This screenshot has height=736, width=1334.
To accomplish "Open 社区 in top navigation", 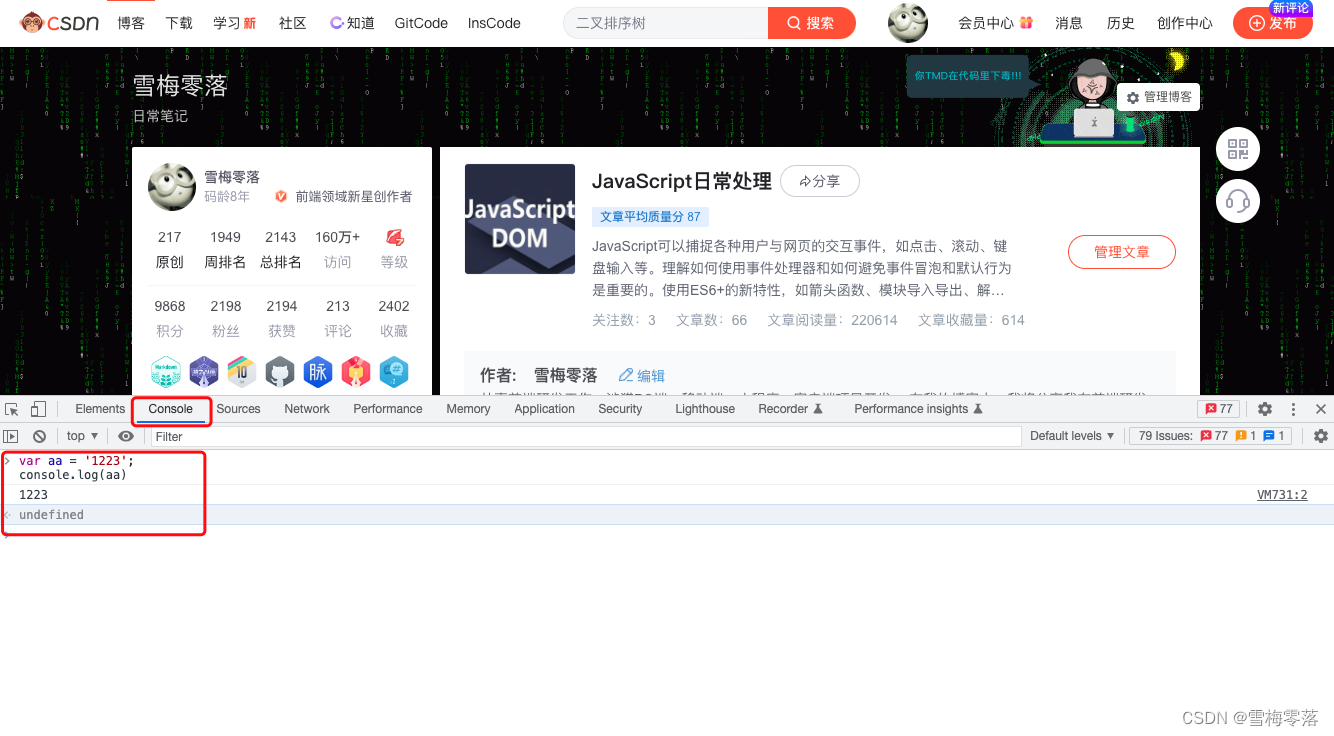I will (293, 23).
